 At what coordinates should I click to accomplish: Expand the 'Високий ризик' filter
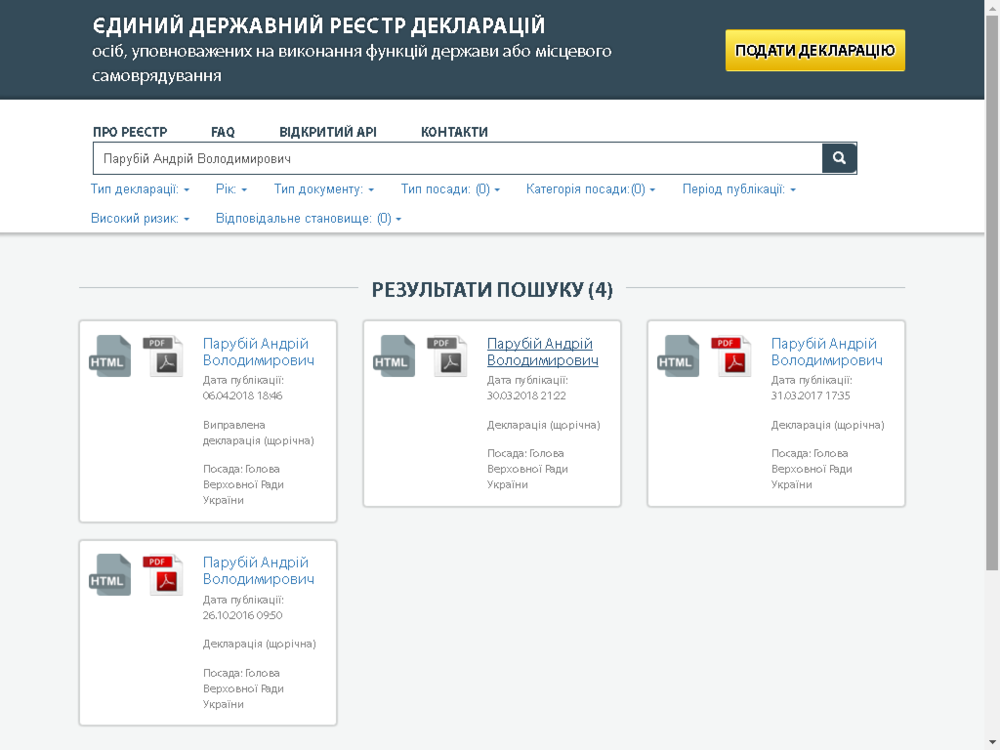[x=140, y=218]
